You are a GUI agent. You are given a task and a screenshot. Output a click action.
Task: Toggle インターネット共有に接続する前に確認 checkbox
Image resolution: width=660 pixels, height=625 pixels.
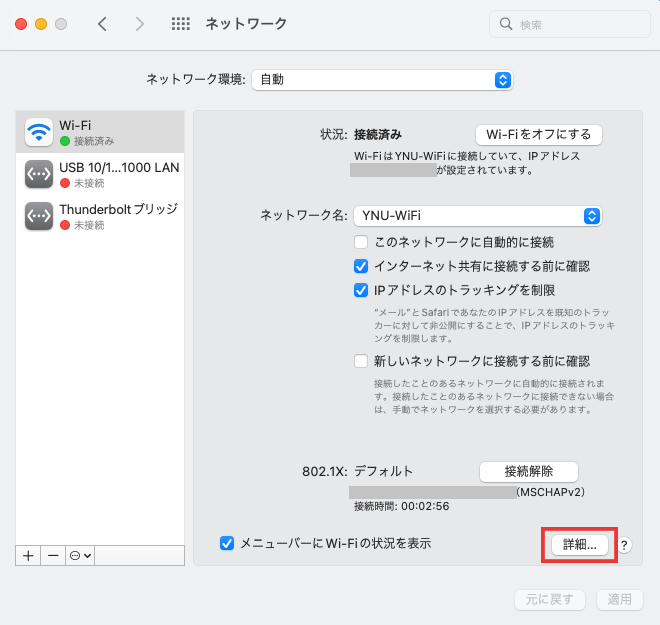[x=362, y=266]
